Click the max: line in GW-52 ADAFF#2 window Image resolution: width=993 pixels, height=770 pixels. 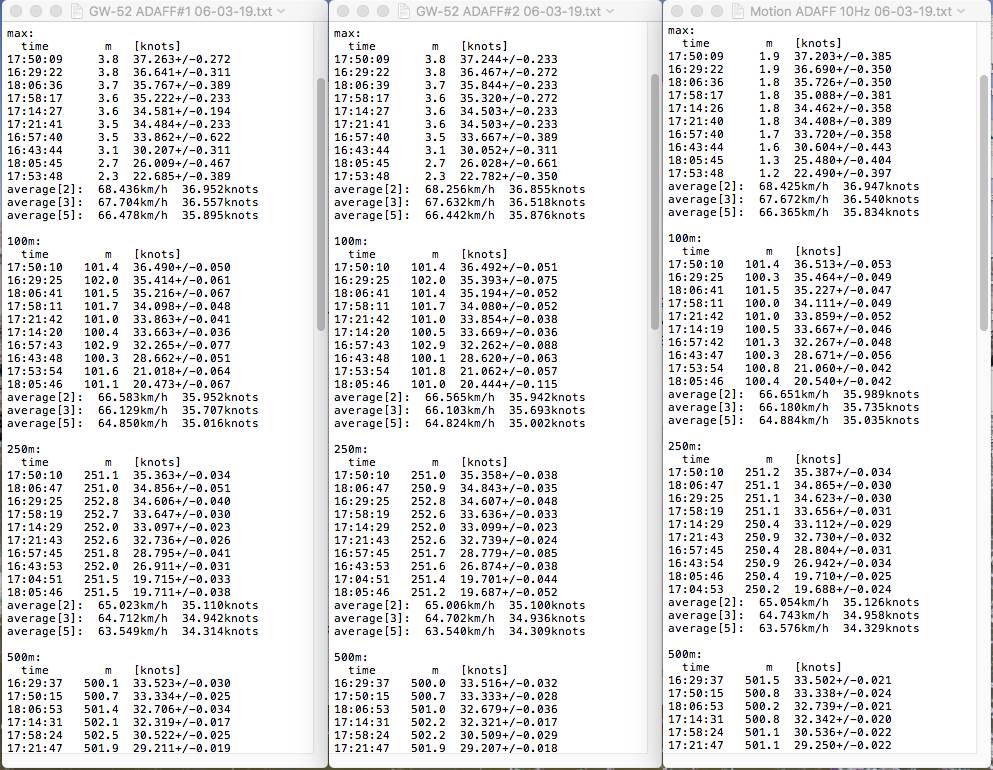pyautogui.click(x=348, y=33)
